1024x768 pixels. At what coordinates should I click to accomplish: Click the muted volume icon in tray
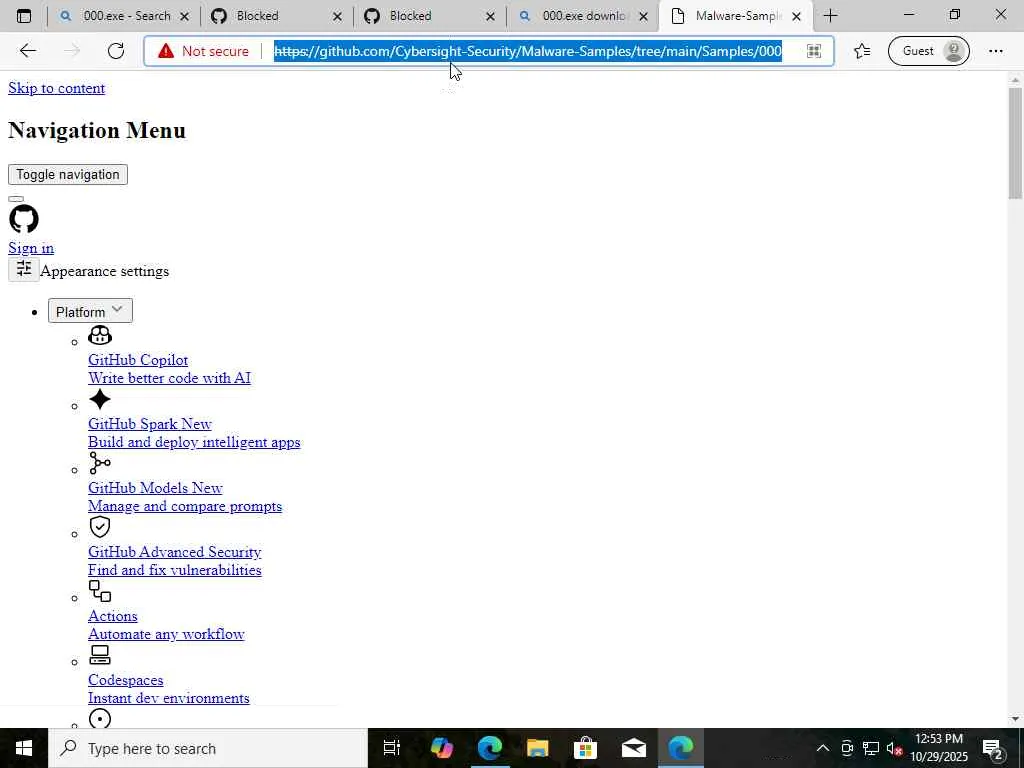[x=895, y=748]
